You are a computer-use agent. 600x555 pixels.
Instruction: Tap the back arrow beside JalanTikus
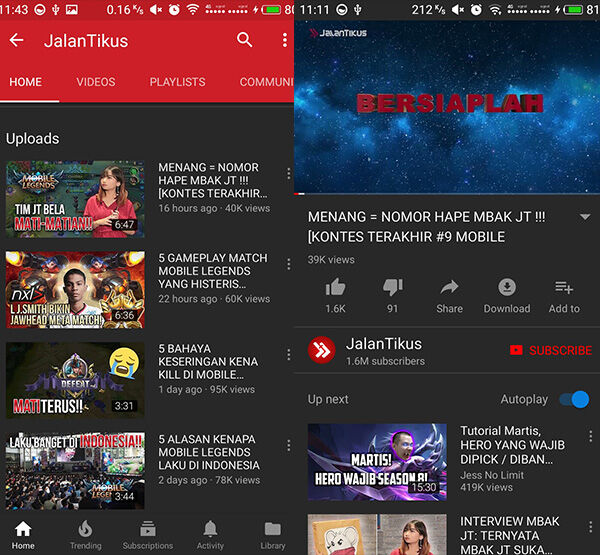point(16,40)
